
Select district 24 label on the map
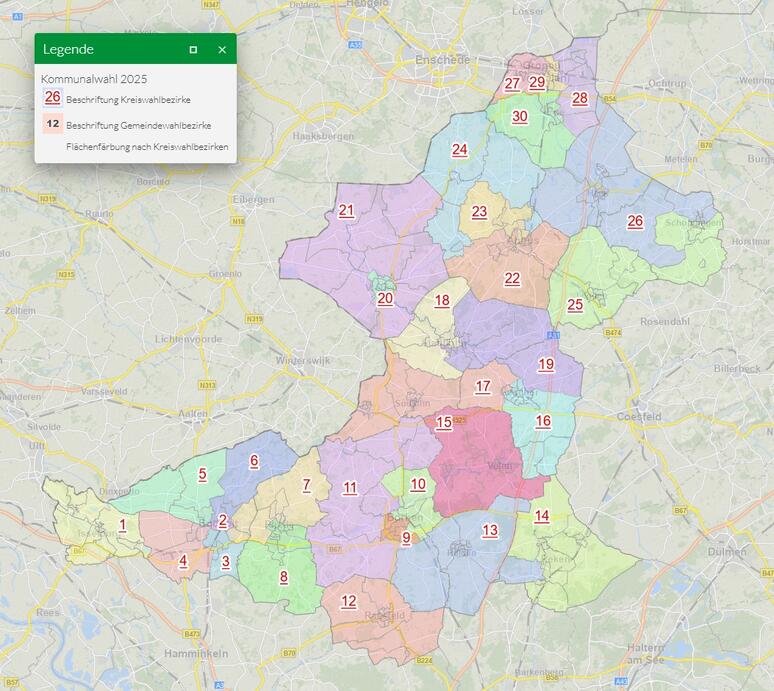click(459, 150)
